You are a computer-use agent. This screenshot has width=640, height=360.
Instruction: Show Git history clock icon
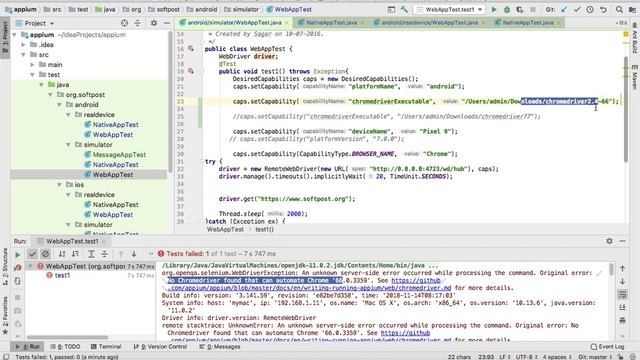coord(590,9)
